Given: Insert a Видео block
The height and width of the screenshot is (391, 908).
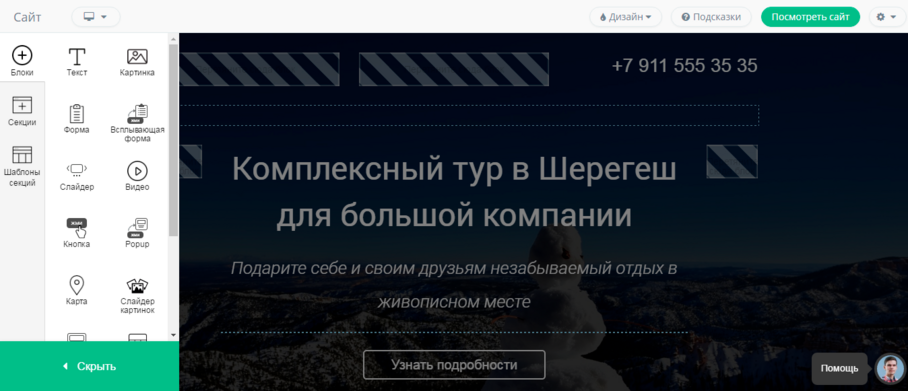Looking at the screenshot, I should pyautogui.click(x=137, y=177).
